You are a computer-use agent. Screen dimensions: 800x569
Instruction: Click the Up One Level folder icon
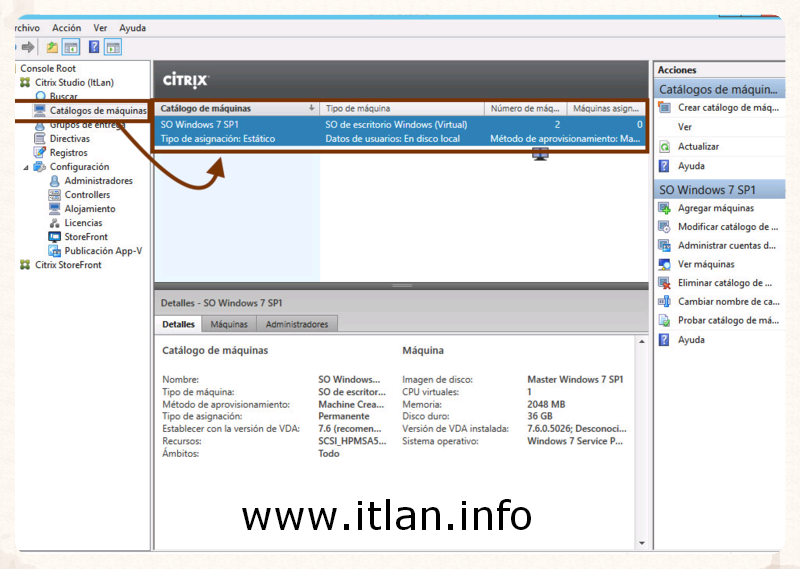coord(51,47)
